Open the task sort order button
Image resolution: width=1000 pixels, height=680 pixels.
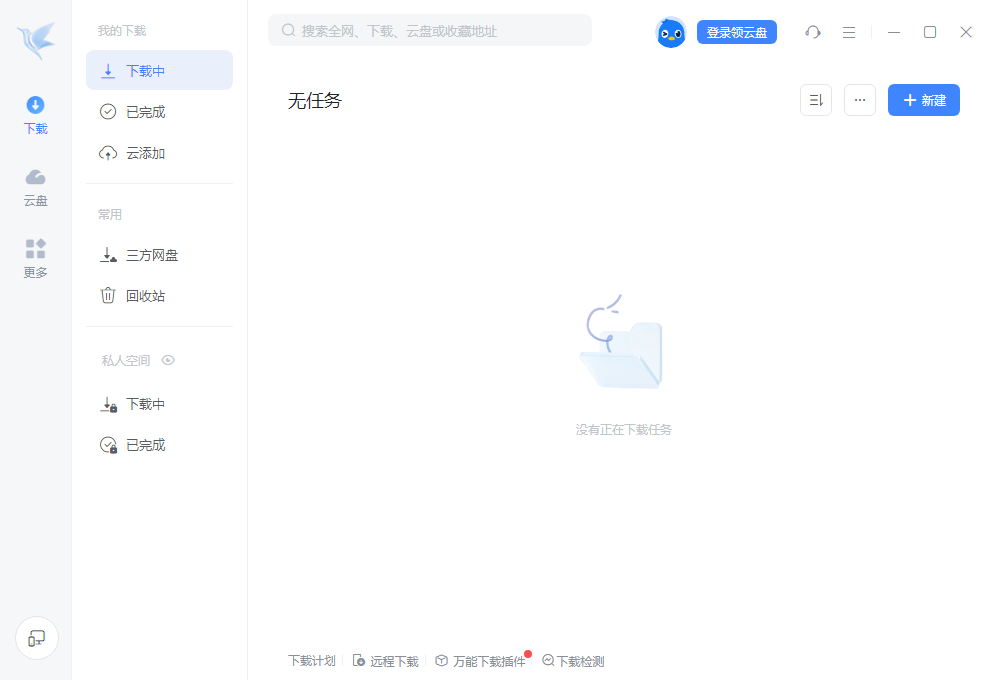tap(816, 100)
